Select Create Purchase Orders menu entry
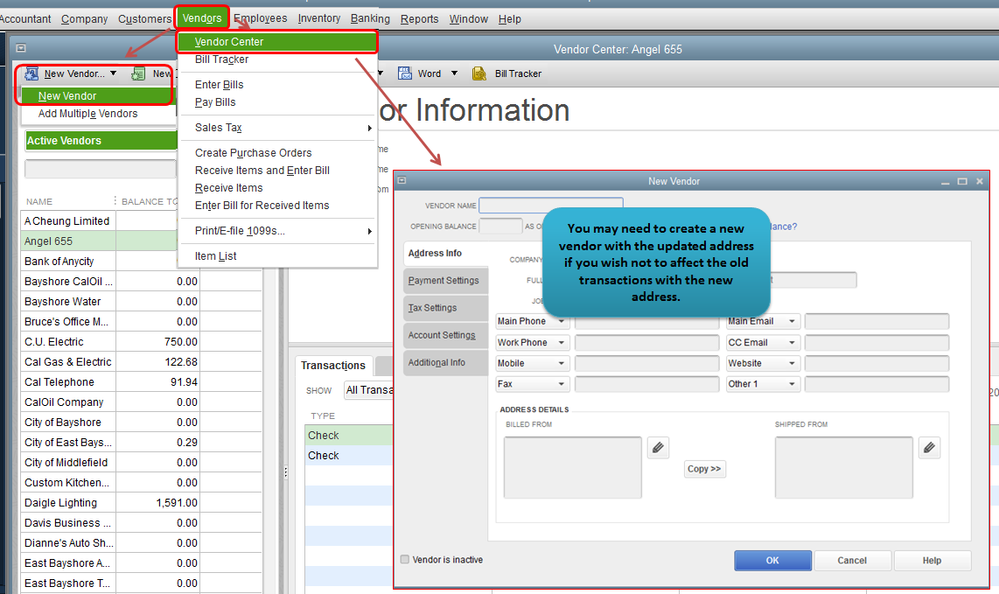The height and width of the screenshot is (594, 999). (x=254, y=153)
